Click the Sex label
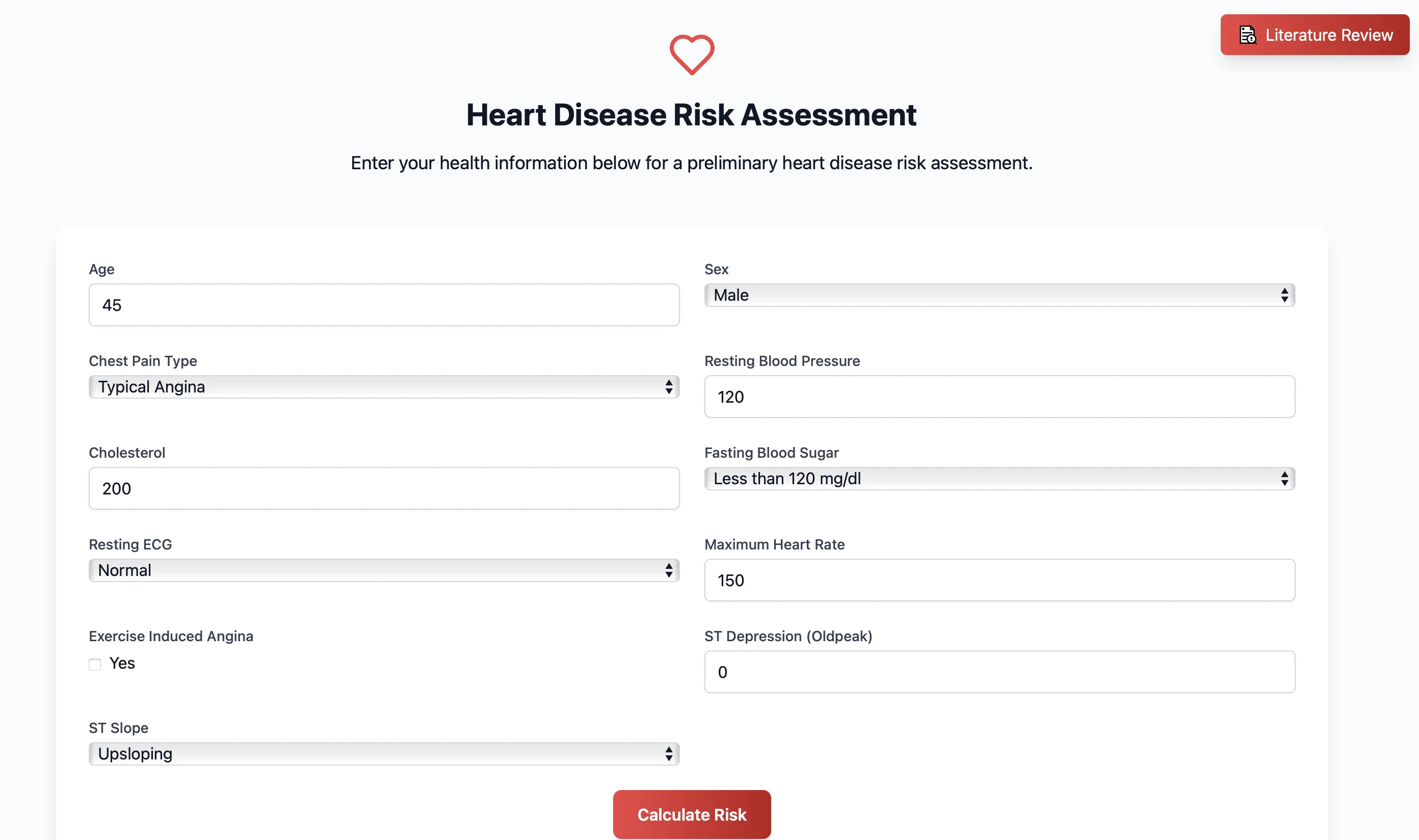1419x840 pixels. [716, 270]
